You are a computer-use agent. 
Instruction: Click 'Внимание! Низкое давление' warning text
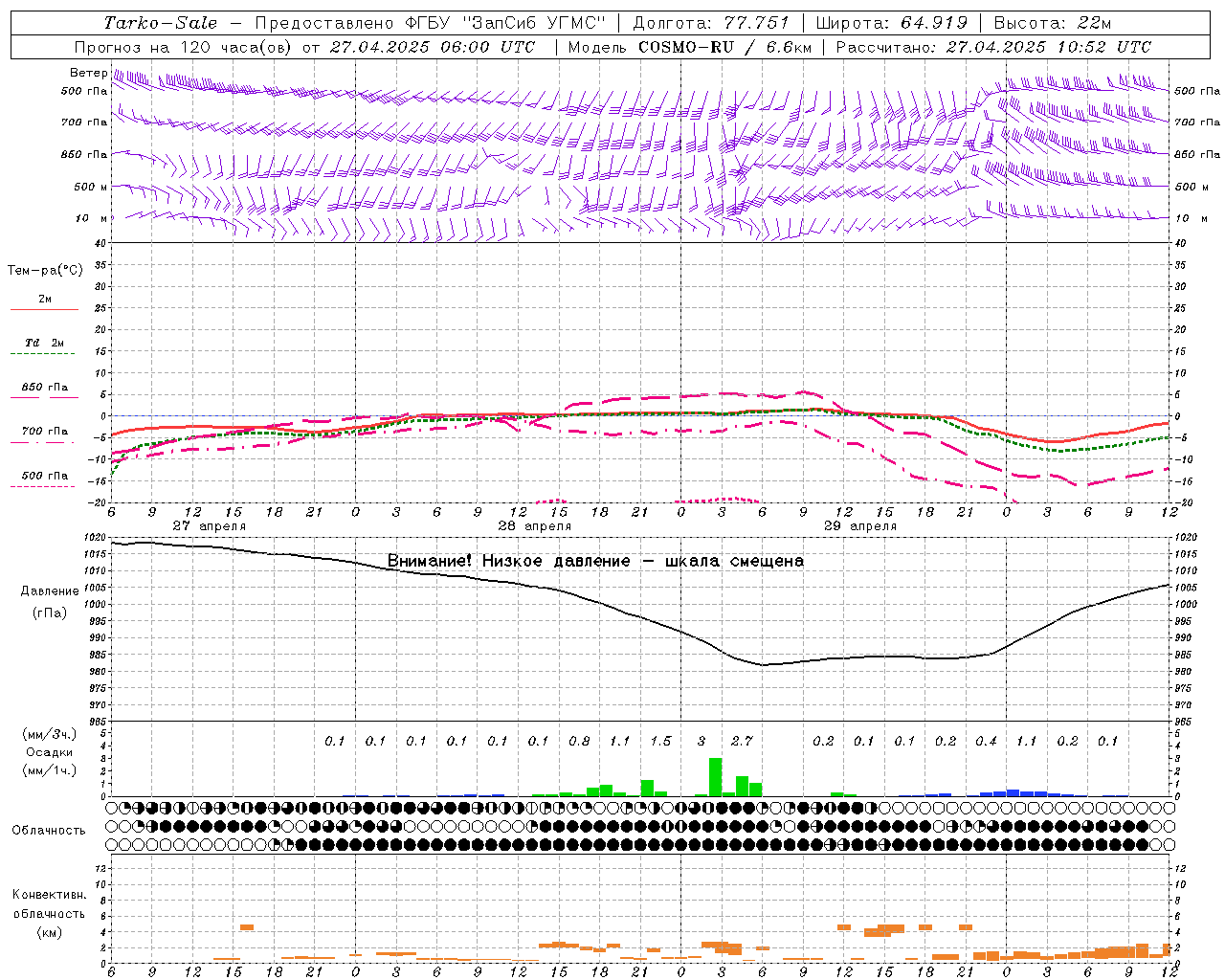(508, 561)
